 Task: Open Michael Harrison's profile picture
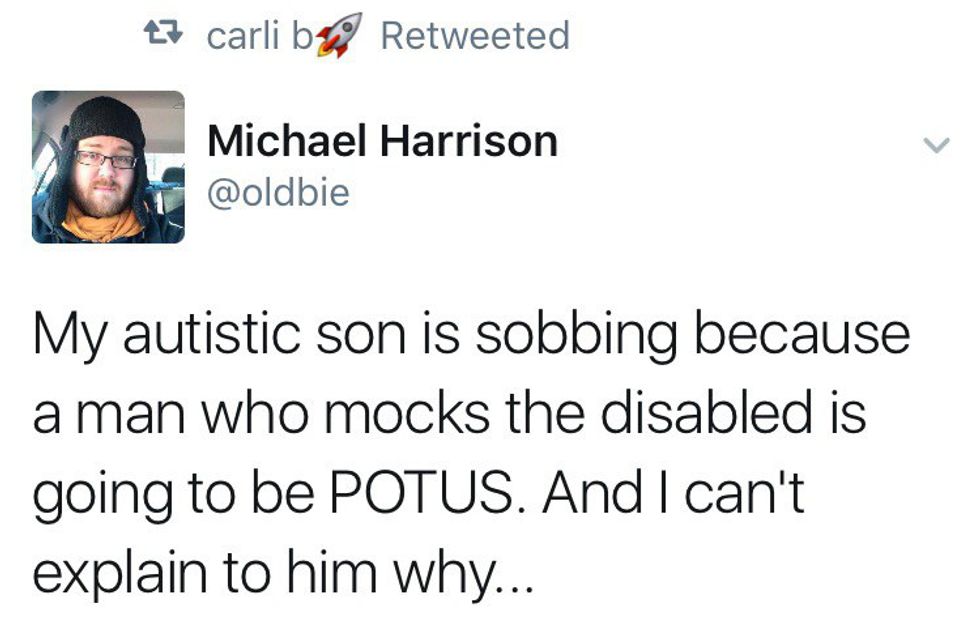tap(108, 167)
